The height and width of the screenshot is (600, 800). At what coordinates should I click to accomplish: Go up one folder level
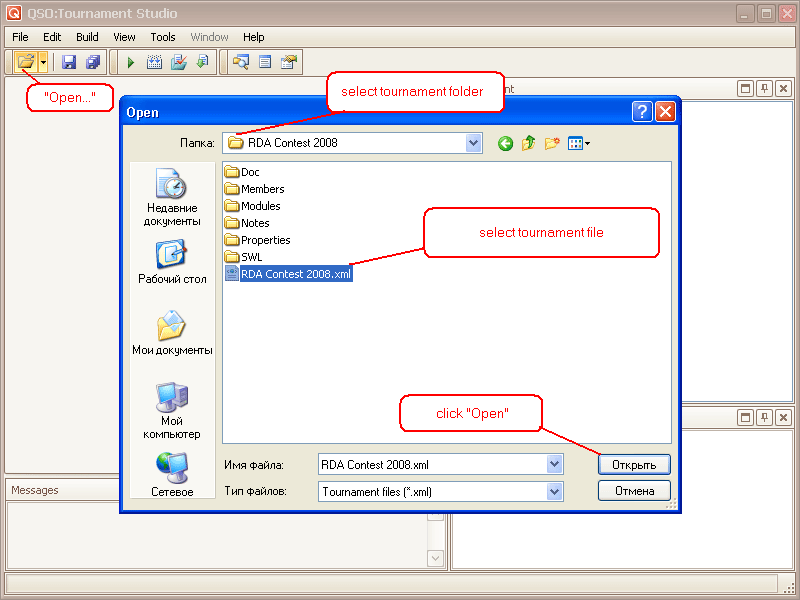point(528,143)
